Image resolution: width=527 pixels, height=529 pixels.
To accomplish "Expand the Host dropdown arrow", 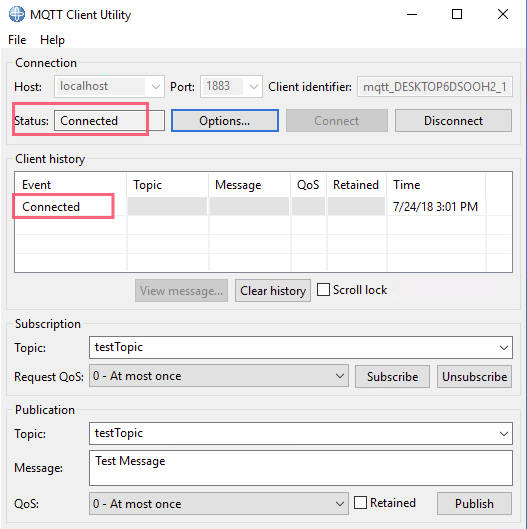I will (156, 87).
